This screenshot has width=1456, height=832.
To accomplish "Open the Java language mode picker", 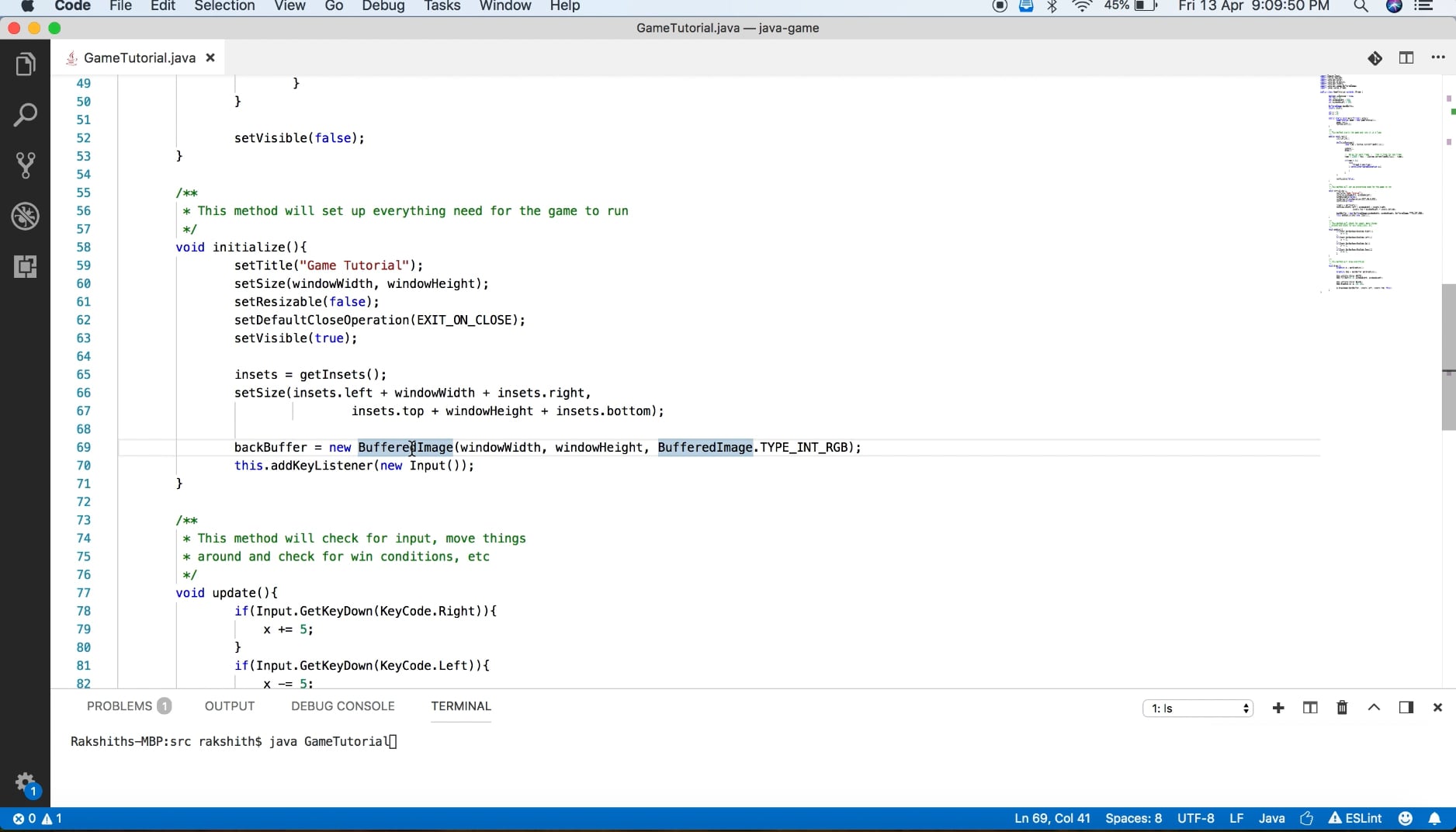I will pos(1271,818).
